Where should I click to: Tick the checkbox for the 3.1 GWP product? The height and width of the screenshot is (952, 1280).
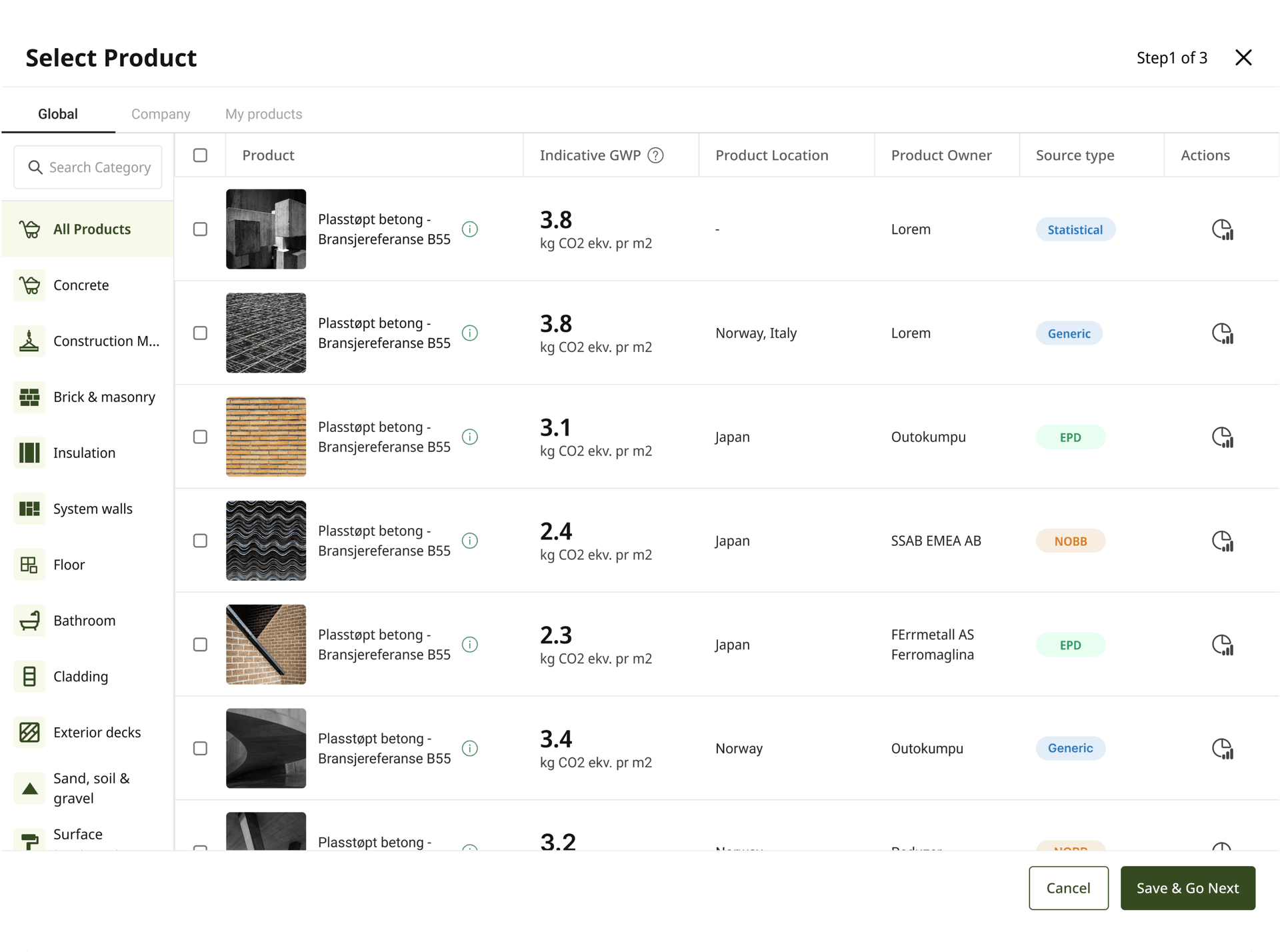click(200, 437)
